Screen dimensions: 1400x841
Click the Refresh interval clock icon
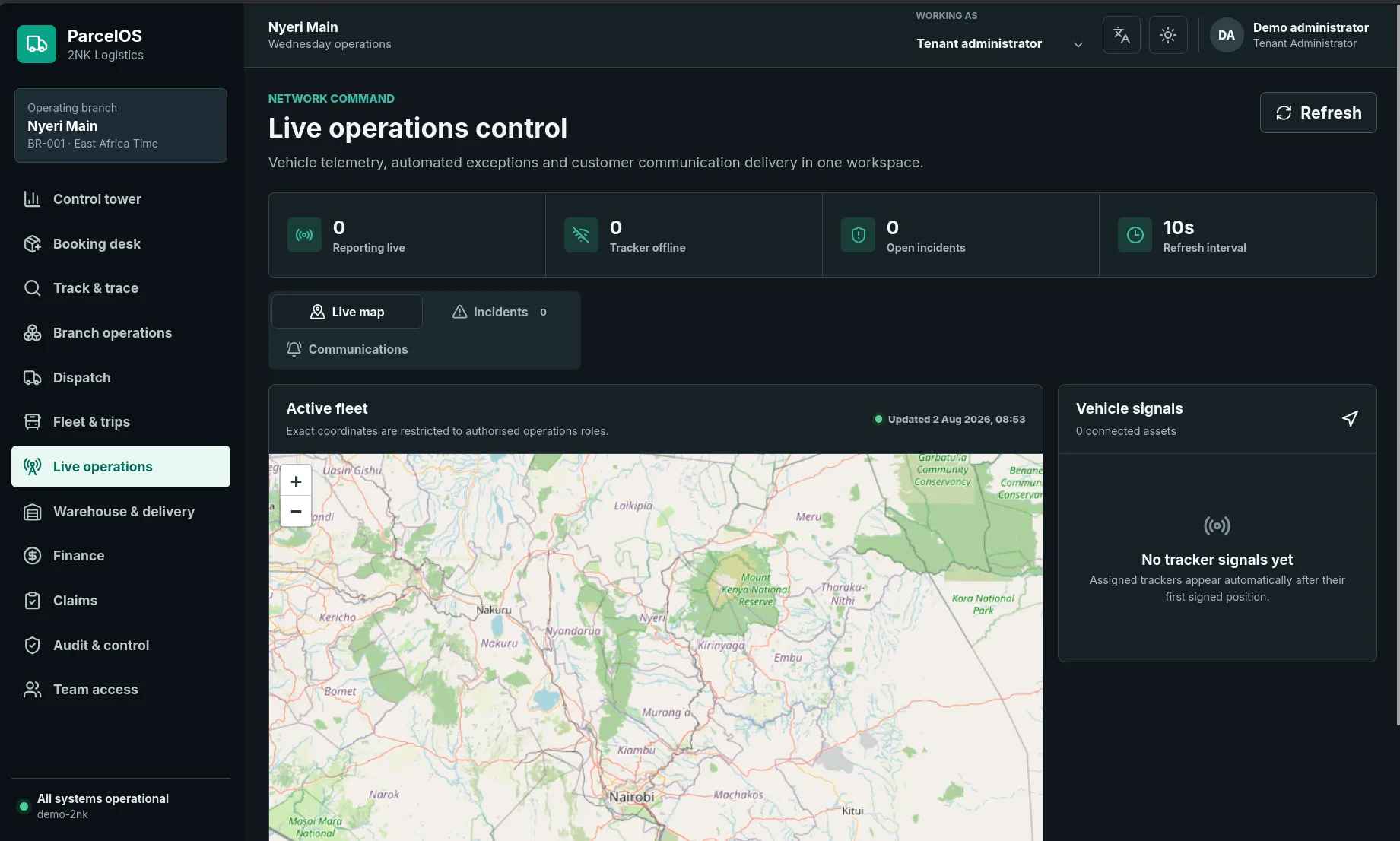pyautogui.click(x=1135, y=235)
